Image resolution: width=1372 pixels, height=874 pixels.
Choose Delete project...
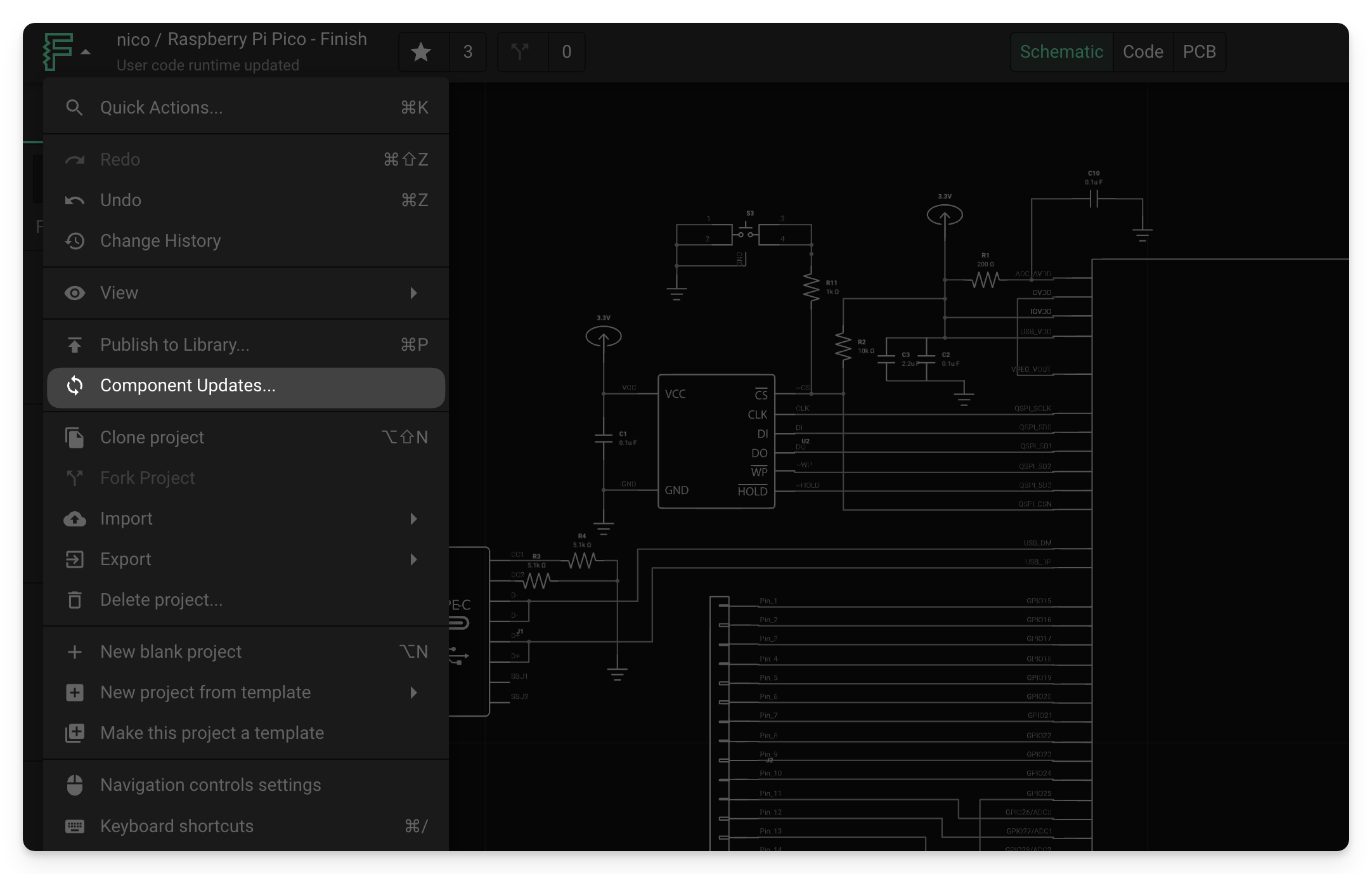pos(246,600)
